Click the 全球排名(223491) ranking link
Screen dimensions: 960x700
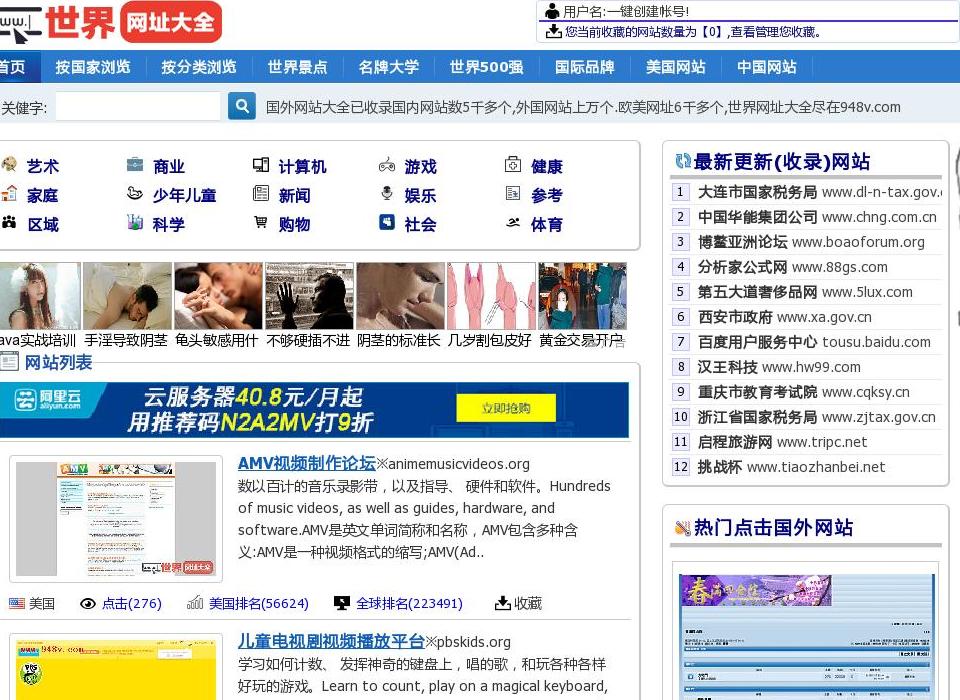(410, 603)
